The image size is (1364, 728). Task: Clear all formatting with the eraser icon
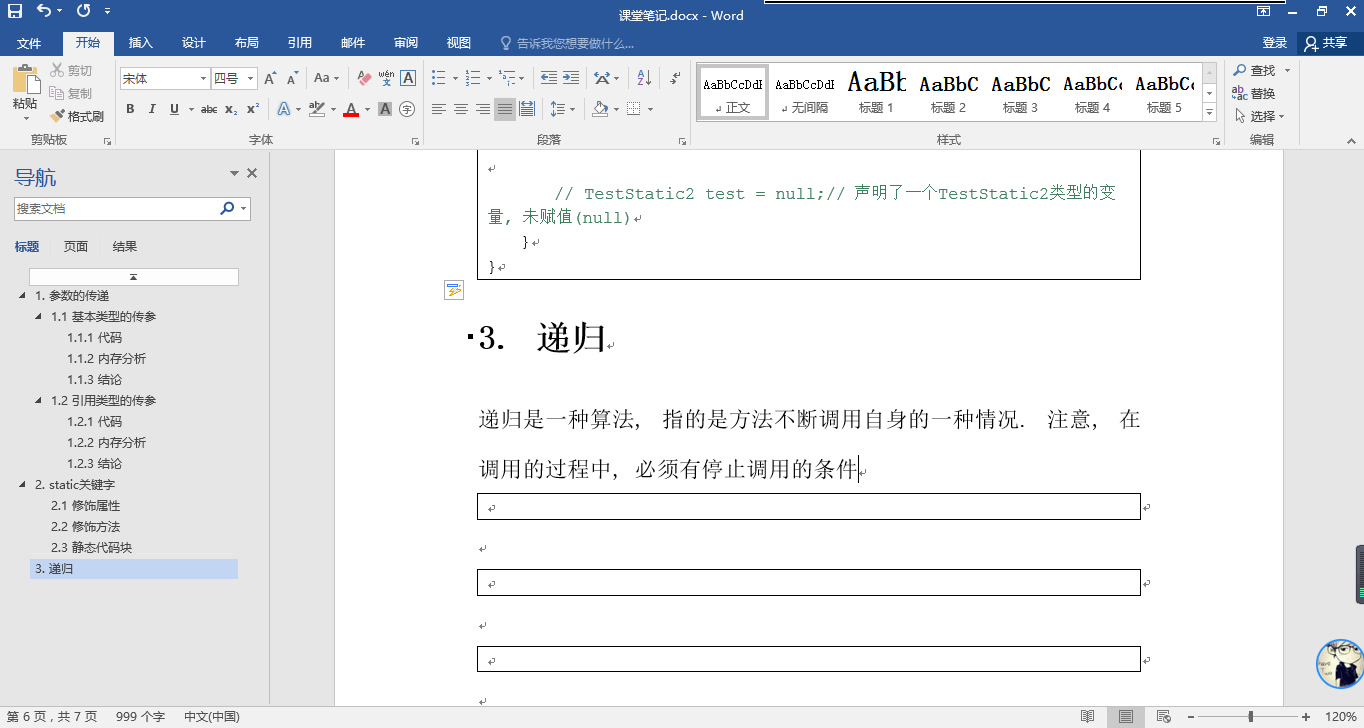click(x=363, y=77)
